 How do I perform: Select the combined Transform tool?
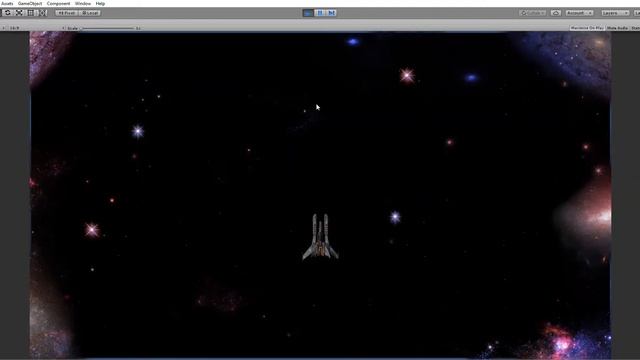click(43, 13)
